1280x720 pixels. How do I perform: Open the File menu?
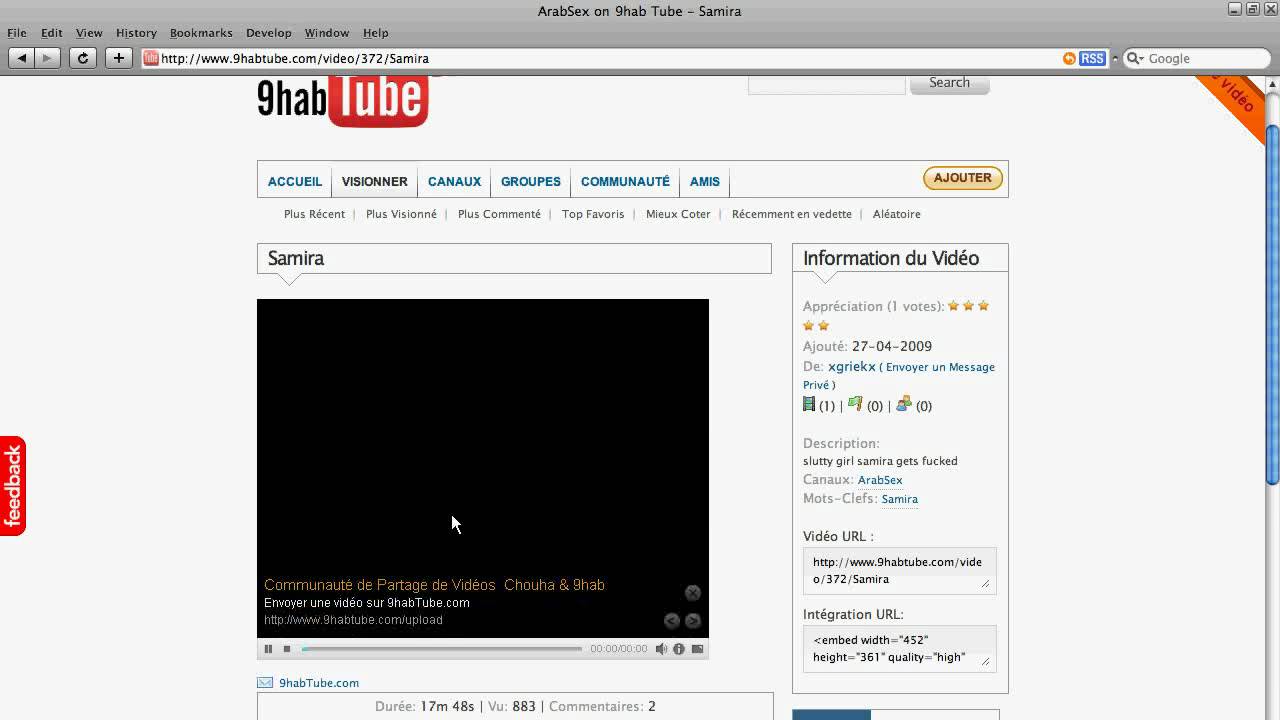pos(17,33)
